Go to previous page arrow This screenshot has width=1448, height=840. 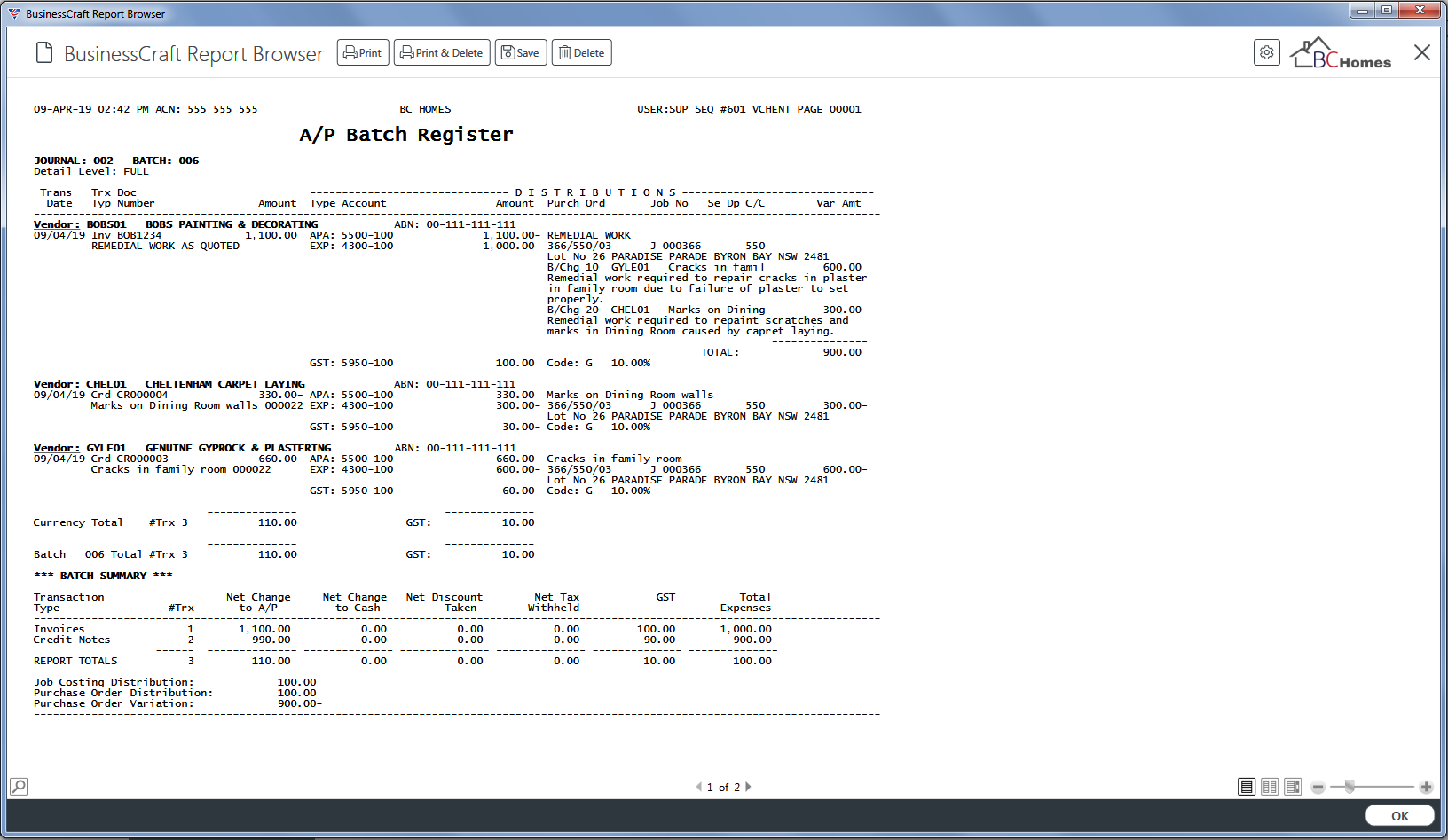pos(699,787)
